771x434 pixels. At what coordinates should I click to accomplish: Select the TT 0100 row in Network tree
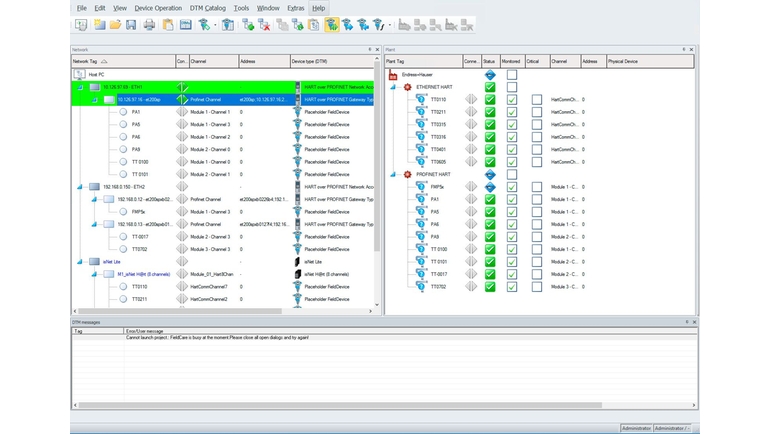[223, 162]
